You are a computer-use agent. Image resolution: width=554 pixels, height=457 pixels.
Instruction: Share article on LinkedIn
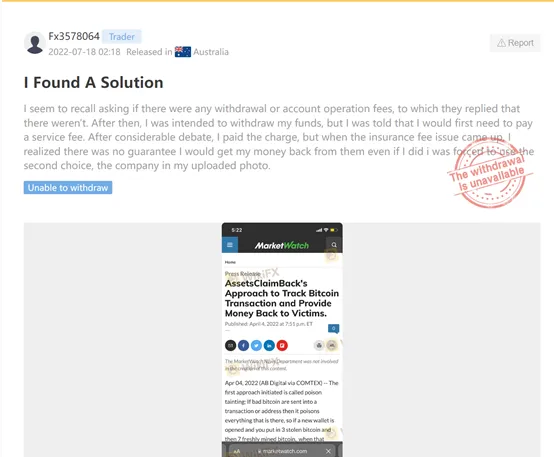click(x=269, y=345)
